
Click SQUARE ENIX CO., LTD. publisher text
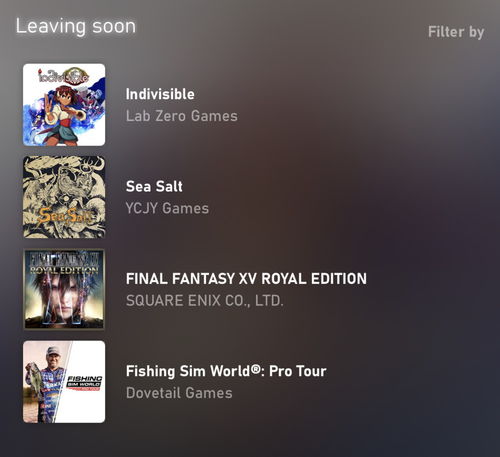click(205, 301)
